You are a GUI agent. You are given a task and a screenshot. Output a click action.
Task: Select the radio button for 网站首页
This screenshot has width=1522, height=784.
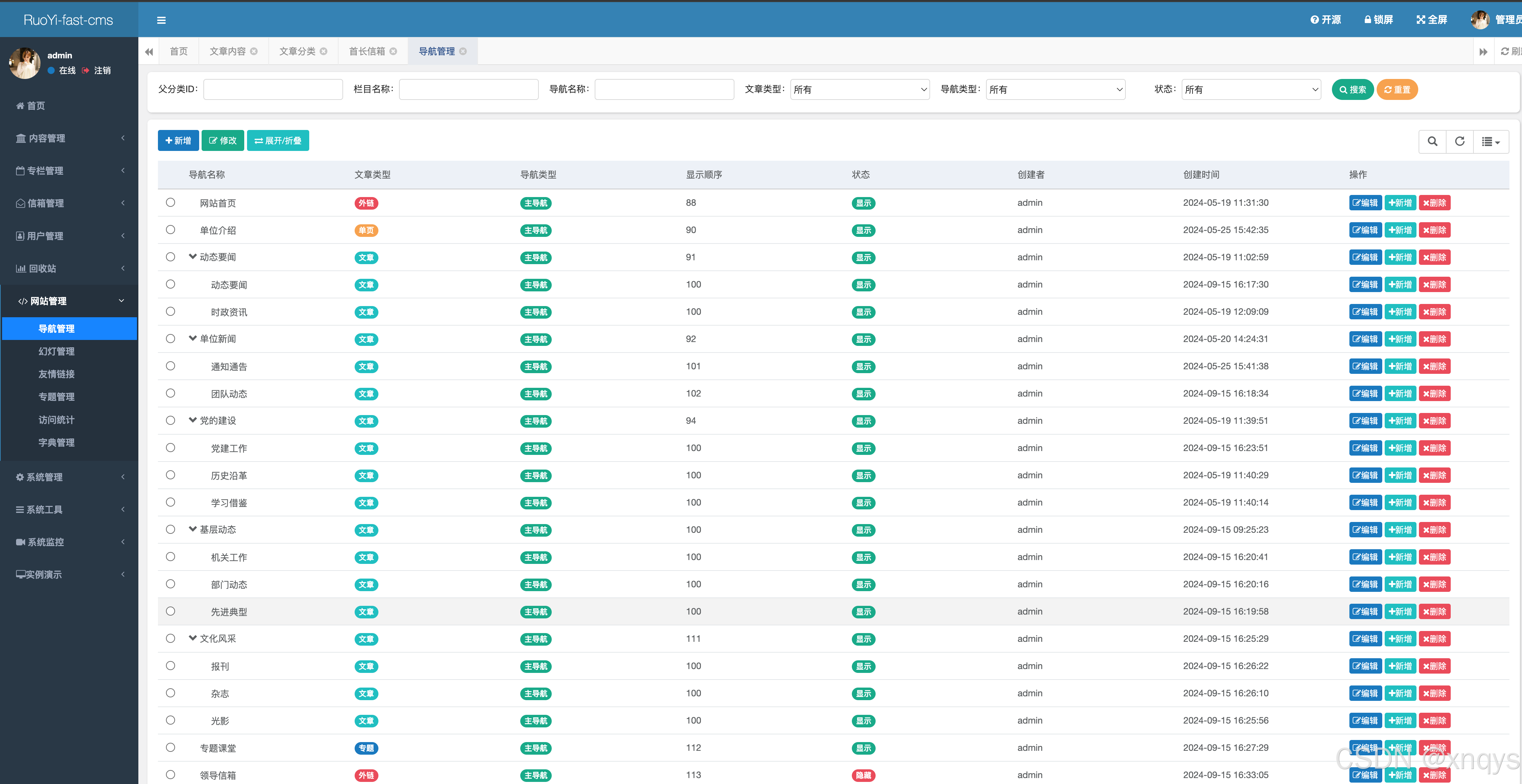tap(171, 203)
